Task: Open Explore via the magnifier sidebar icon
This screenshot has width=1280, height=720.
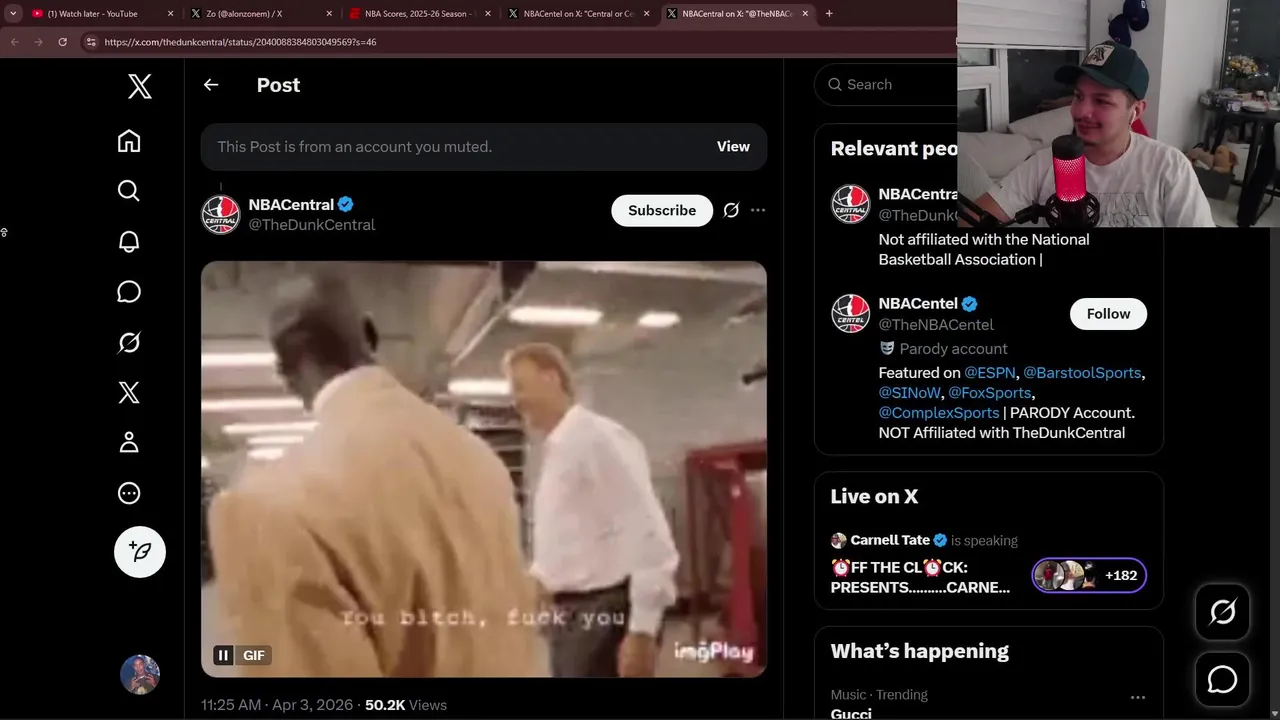Action: 129,191
